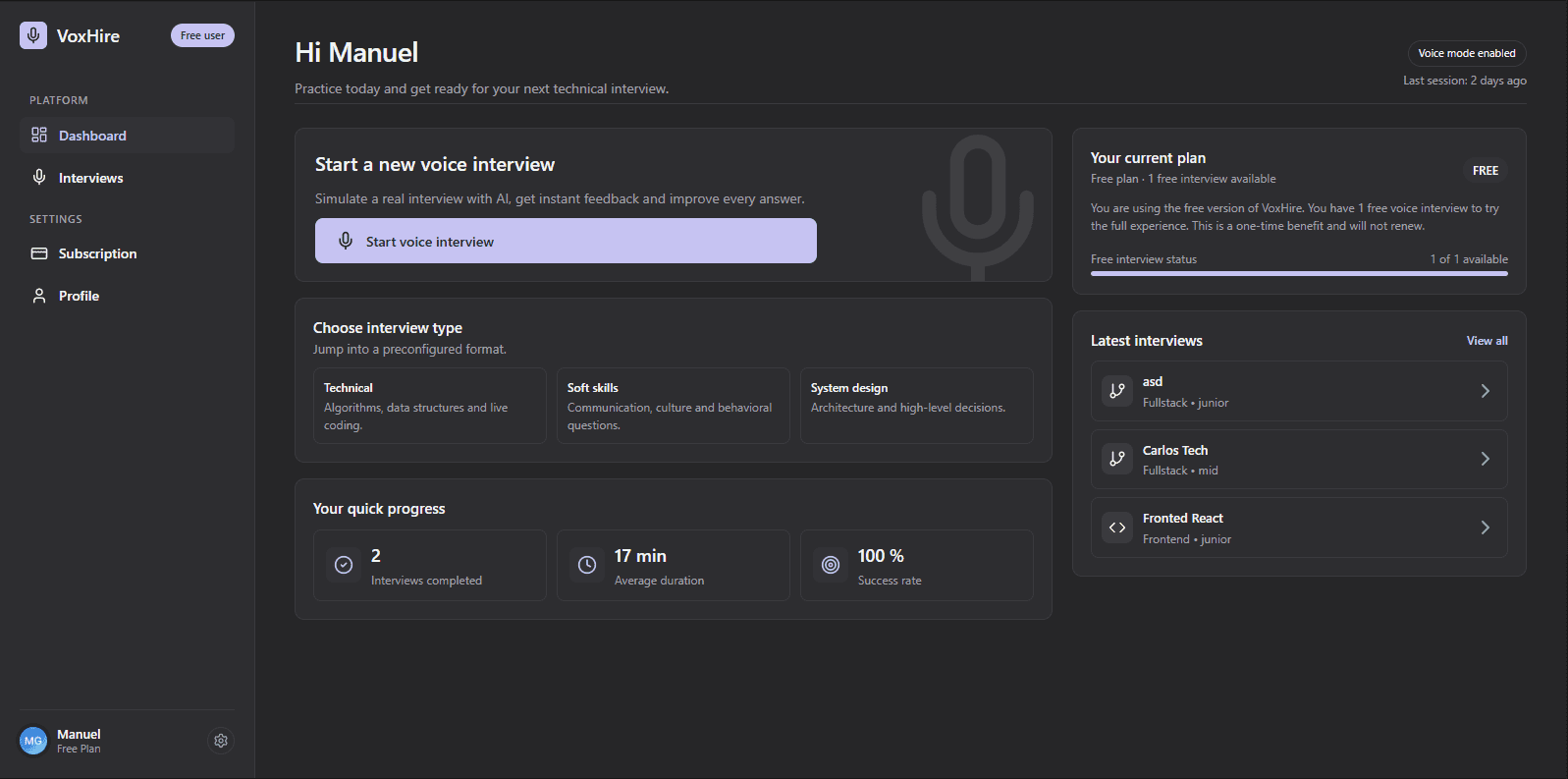Click the Free user badge
This screenshot has height=779, width=1568.
pyautogui.click(x=202, y=35)
